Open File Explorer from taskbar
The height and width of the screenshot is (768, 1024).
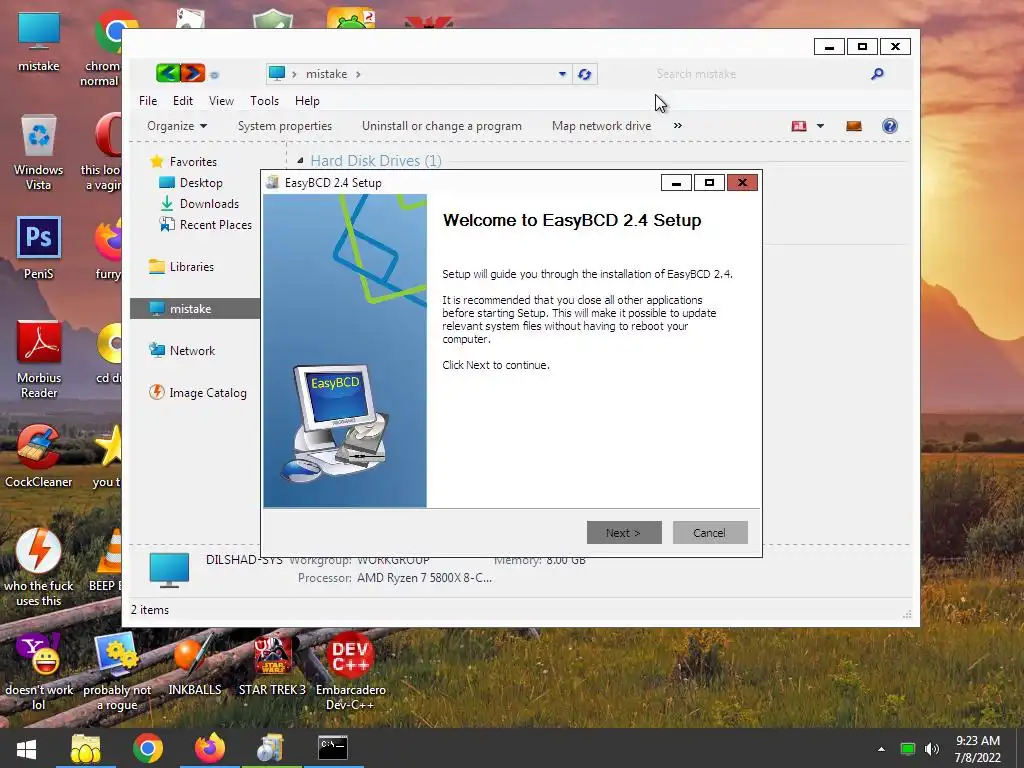tap(86, 749)
